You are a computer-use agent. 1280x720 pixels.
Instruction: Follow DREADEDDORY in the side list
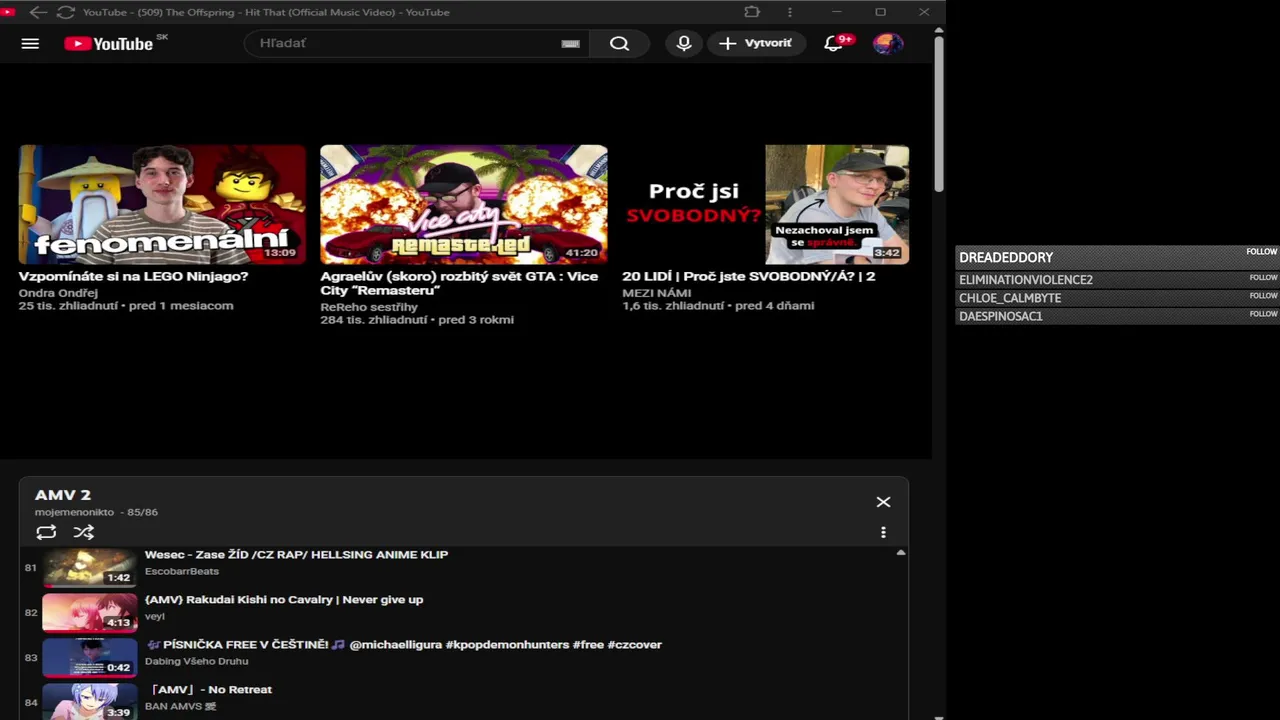(x=1262, y=252)
